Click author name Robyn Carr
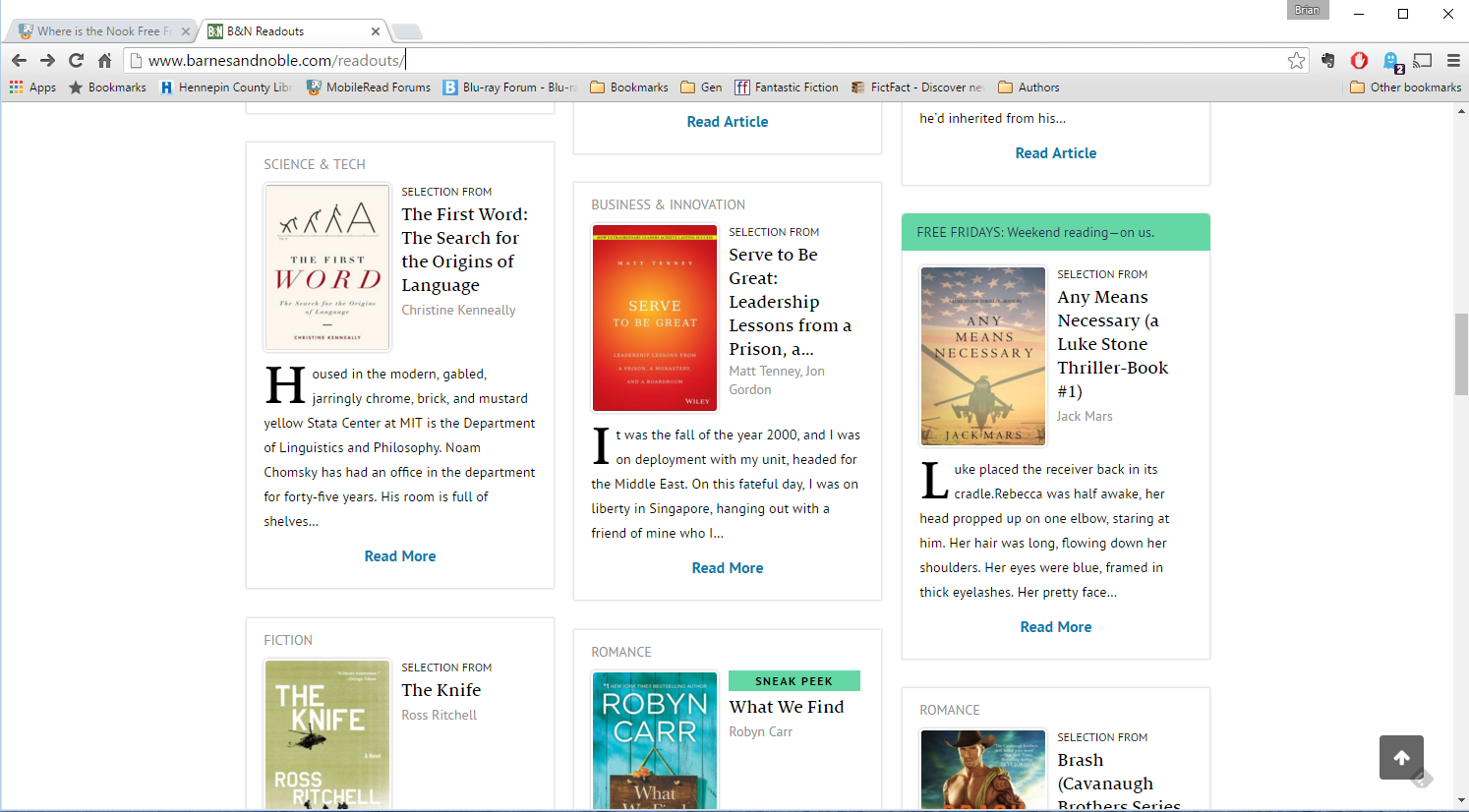This screenshot has width=1469, height=812. click(760, 731)
